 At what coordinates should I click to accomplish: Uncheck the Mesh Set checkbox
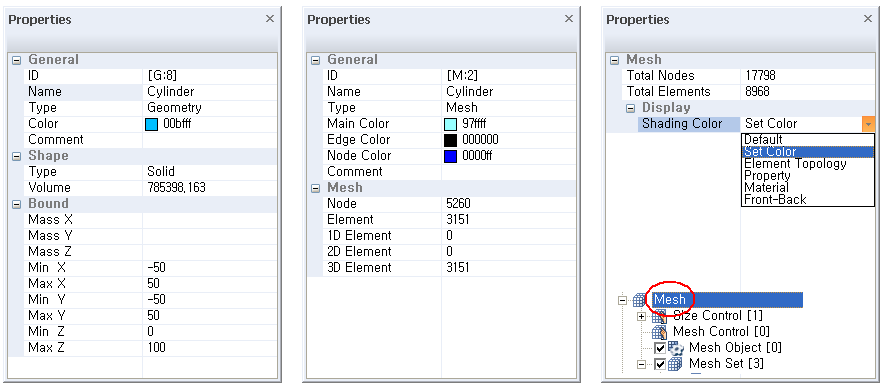coord(660,364)
